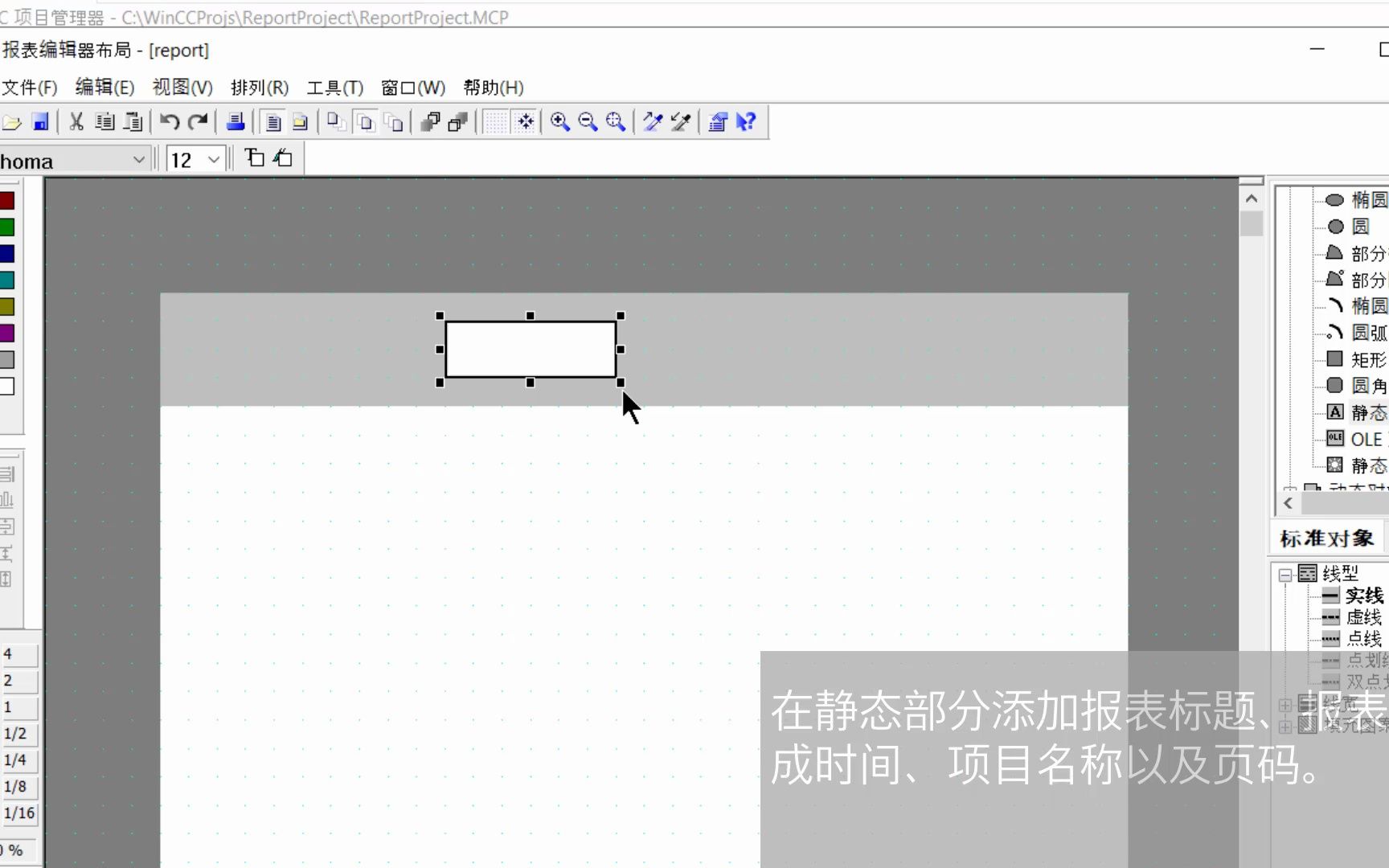This screenshot has width=1389, height=868.
Task: Zoom out using the minus magnifier icon
Action: [588, 122]
